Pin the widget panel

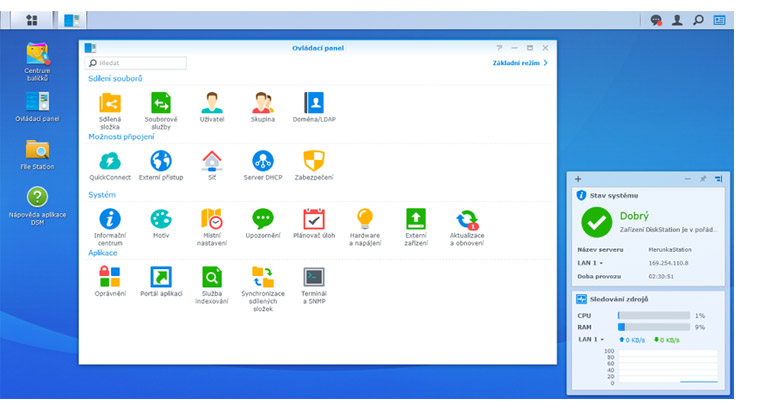[x=703, y=179]
